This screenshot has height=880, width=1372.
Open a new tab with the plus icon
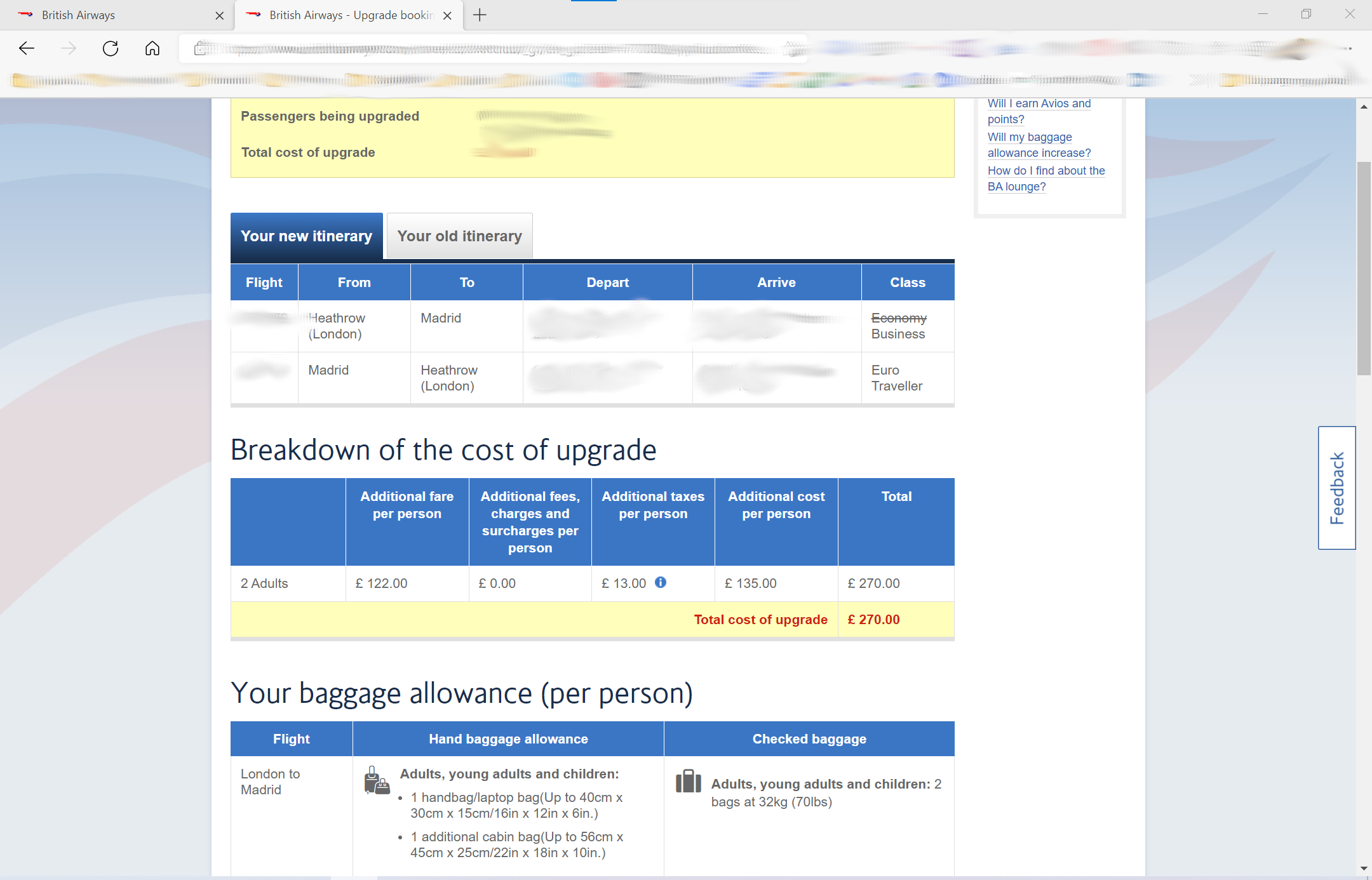480,15
